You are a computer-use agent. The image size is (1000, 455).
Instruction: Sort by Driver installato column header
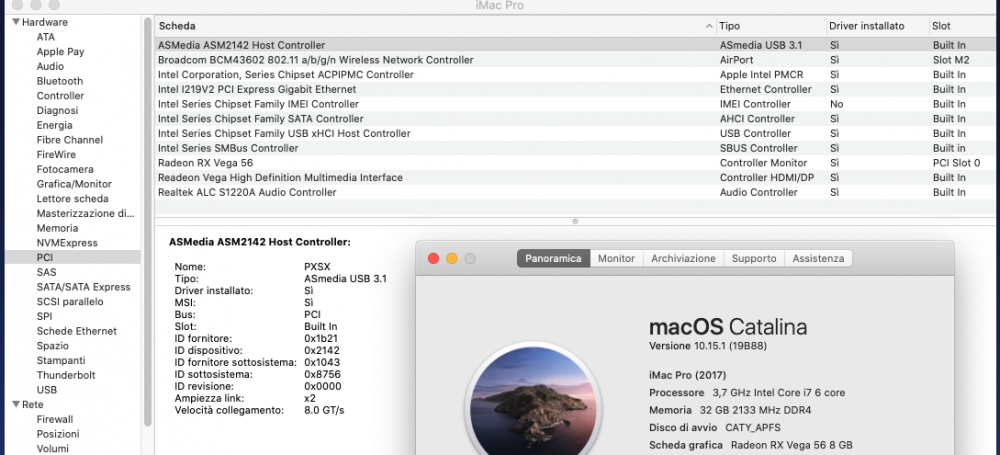point(878,26)
